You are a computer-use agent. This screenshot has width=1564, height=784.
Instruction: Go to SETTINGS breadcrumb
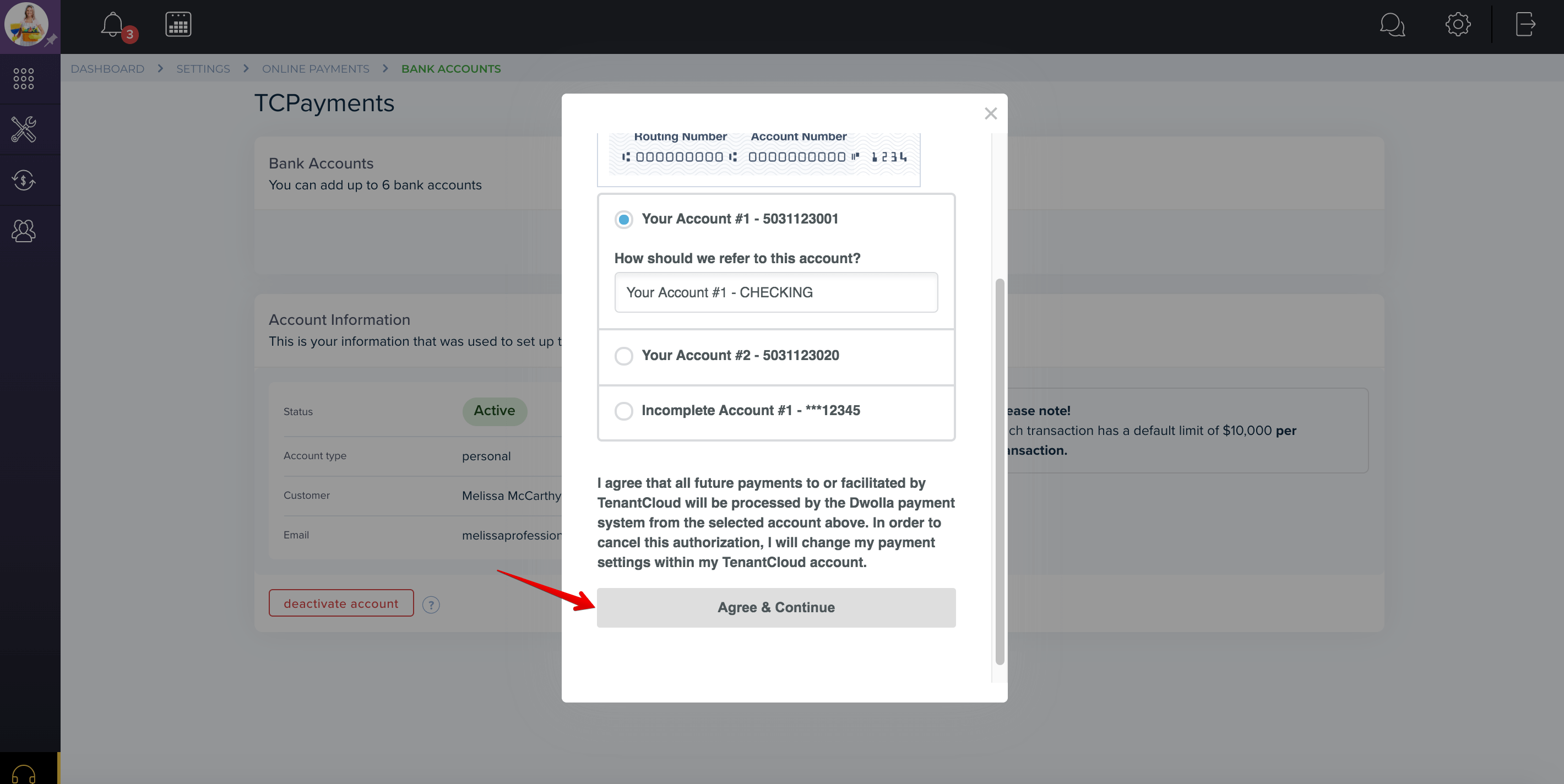click(x=203, y=69)
